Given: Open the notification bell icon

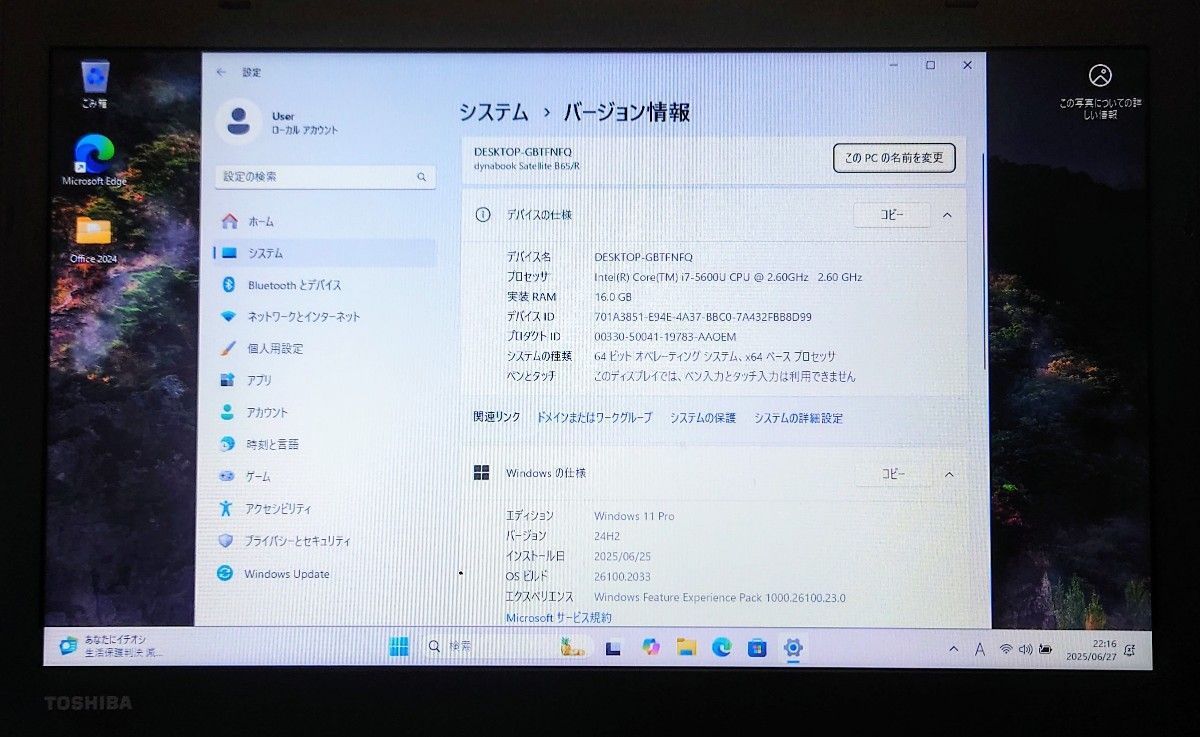Looking at the screenshot, I should (1129, 650).
